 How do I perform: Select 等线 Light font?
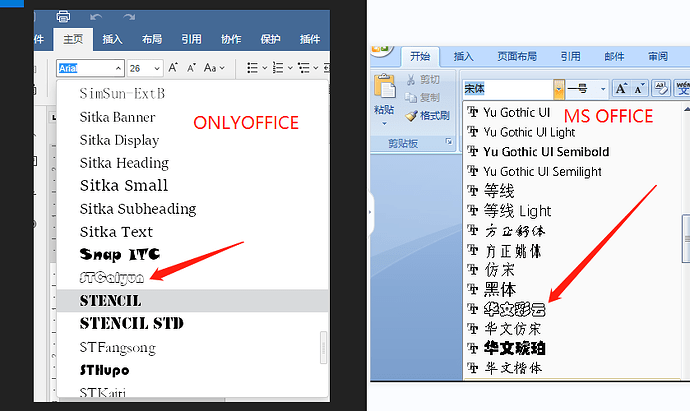(x=573, y=211)
